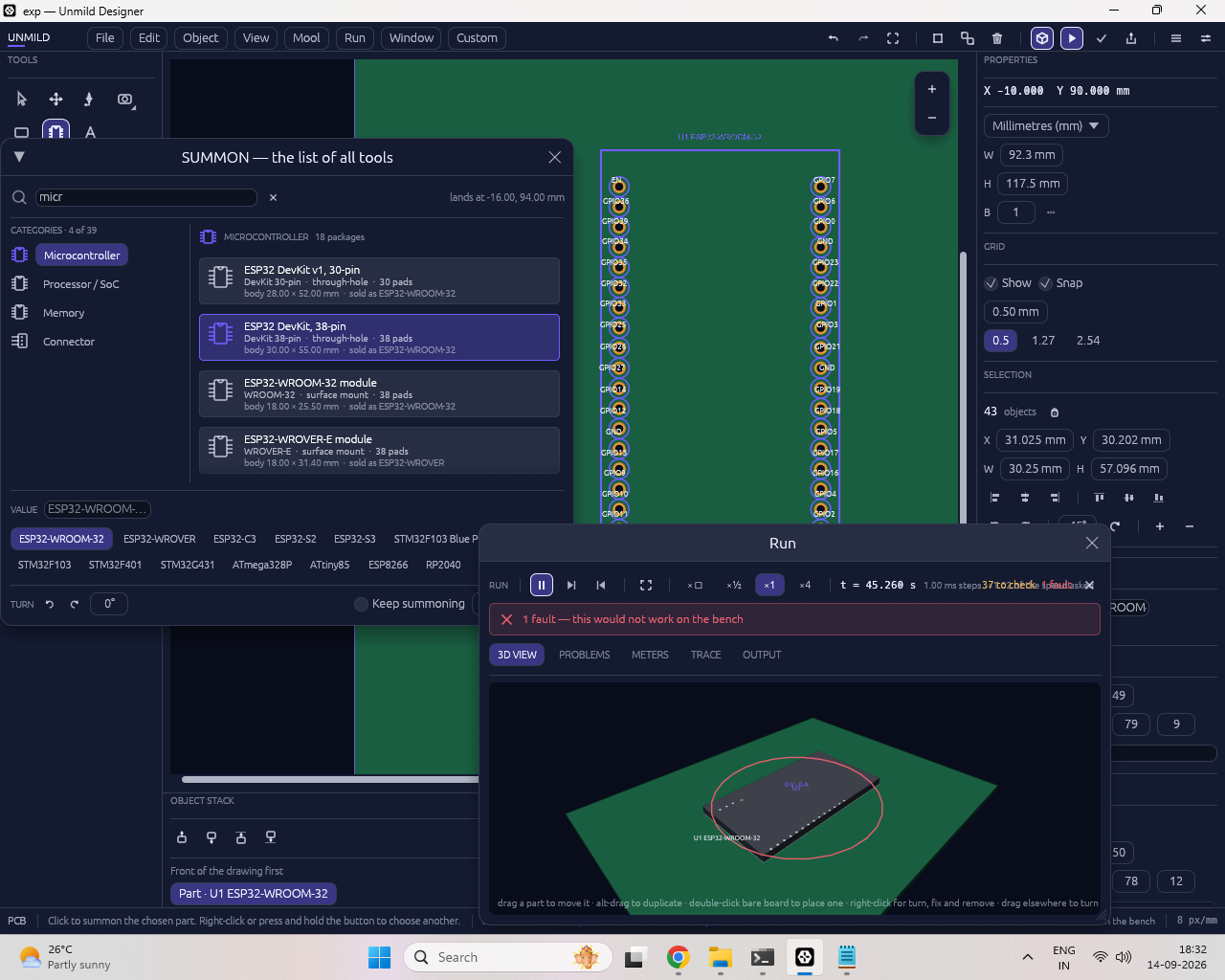
Task: Choose grid preset 0.5
Action: (1001, 341)
